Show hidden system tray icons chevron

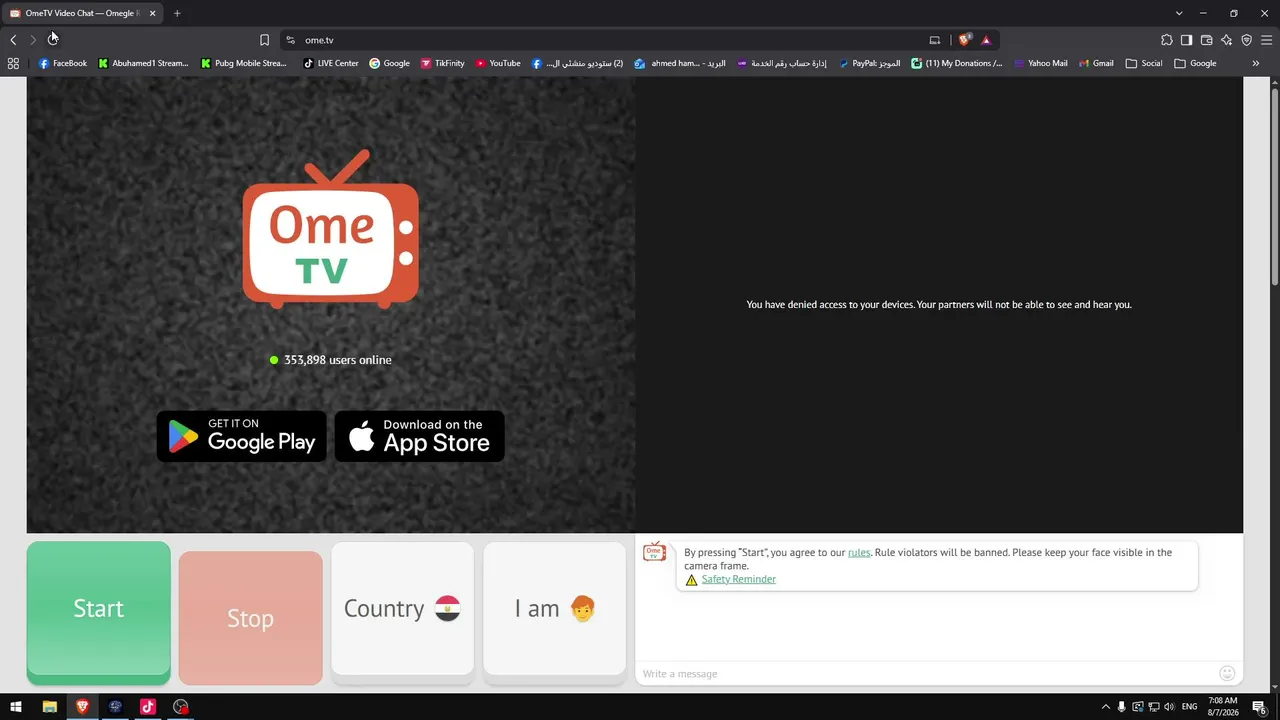[1106, 707]
